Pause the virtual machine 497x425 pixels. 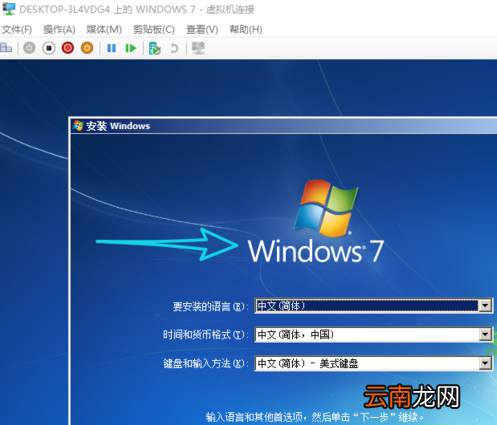click(111, 48)
